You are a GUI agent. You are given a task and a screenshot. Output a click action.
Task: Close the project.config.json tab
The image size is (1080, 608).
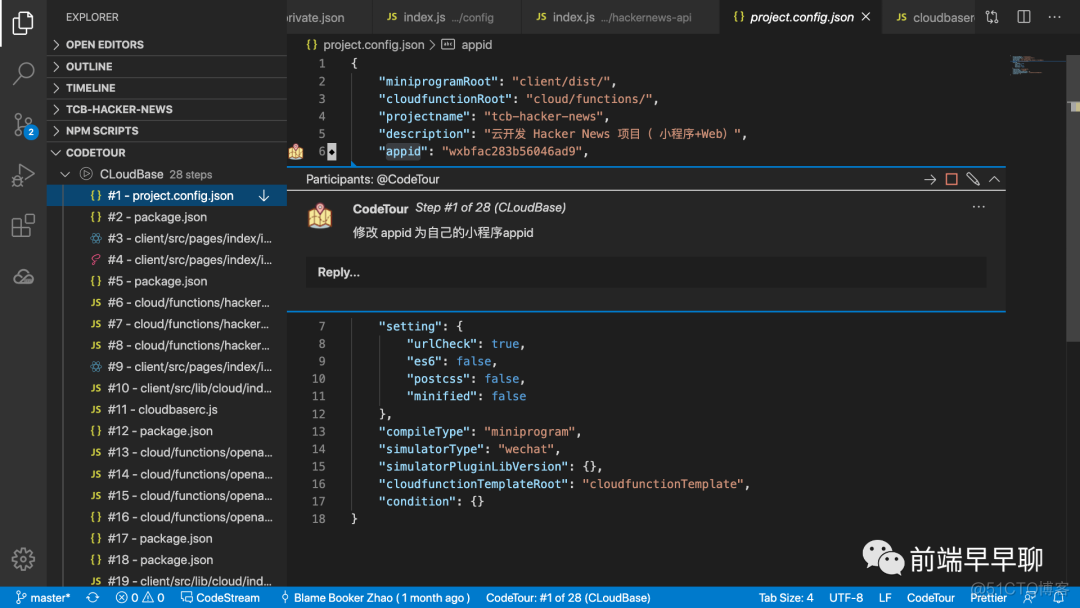point(866,17)
